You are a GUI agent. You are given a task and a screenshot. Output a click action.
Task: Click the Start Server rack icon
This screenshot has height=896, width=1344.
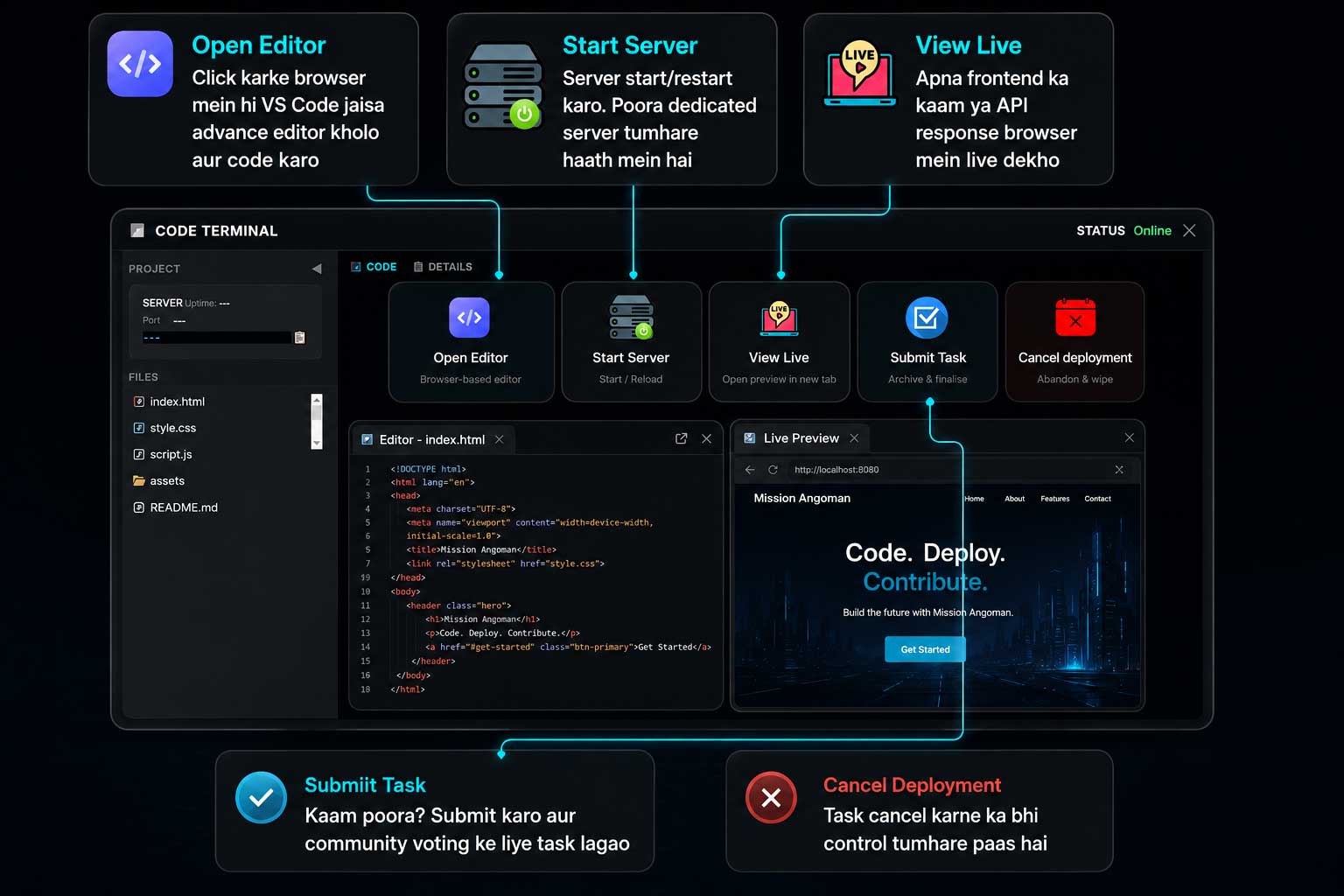[631, 318]
